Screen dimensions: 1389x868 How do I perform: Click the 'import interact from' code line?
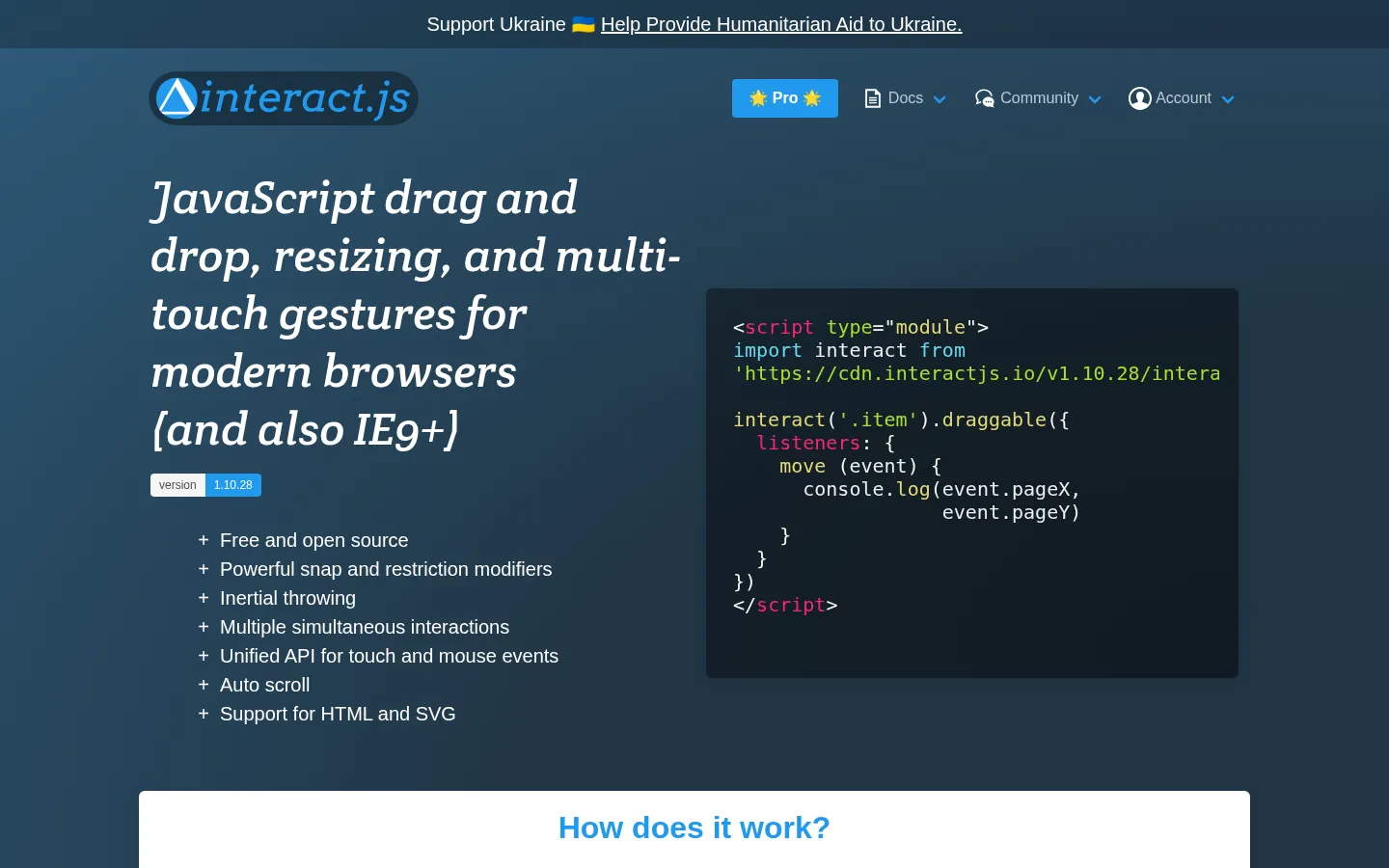[x=849, y=350]
